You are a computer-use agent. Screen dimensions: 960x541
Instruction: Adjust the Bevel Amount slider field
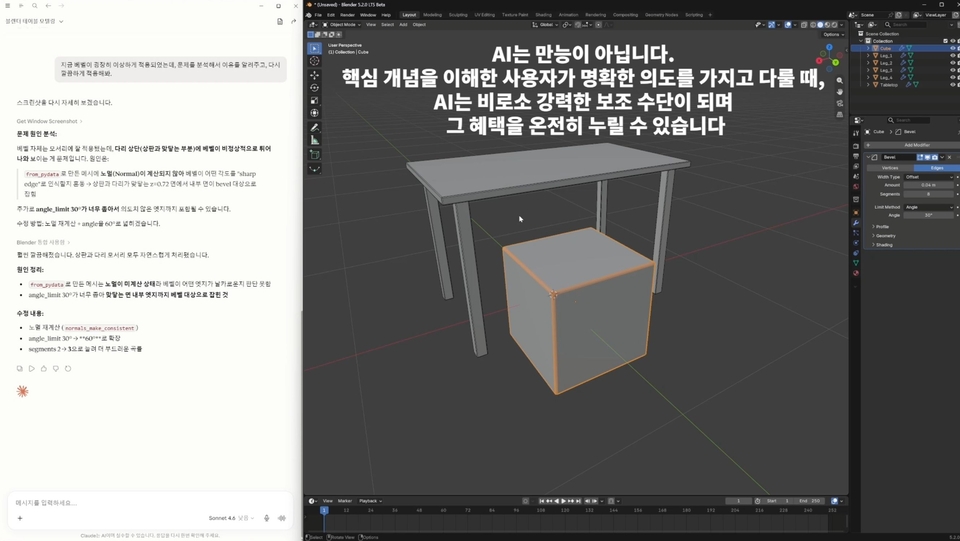[x=928, y=185]
